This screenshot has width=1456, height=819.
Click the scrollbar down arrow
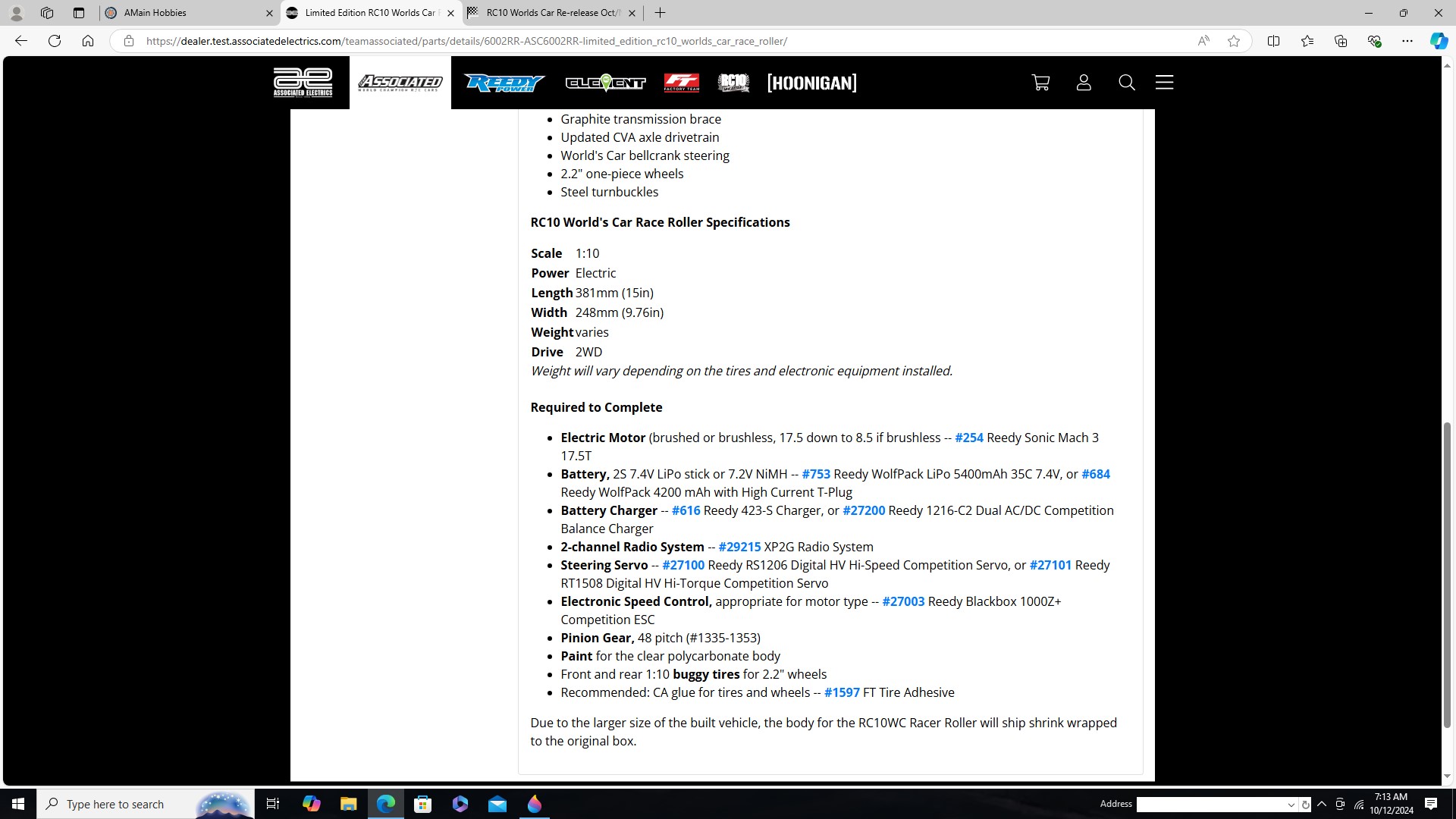pyautogui.click(x=1447, y=776)
